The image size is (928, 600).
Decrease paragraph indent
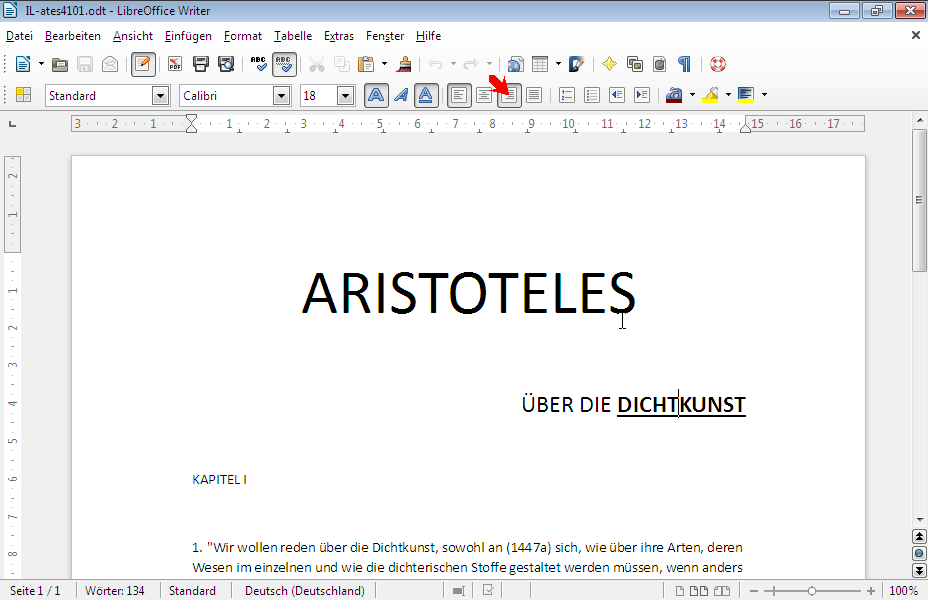617,95
